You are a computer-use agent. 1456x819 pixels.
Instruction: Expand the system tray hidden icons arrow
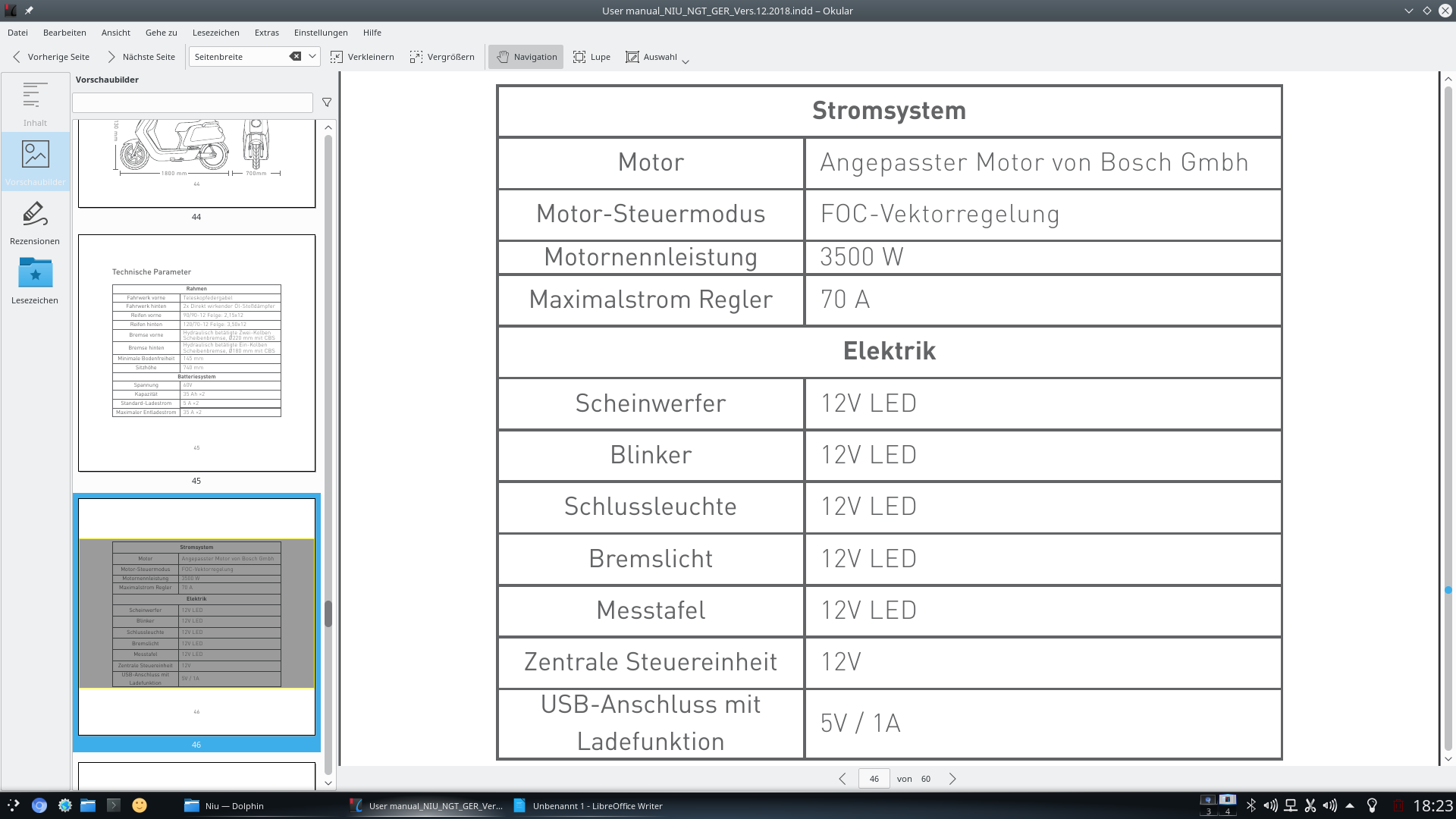[1350, 805]
